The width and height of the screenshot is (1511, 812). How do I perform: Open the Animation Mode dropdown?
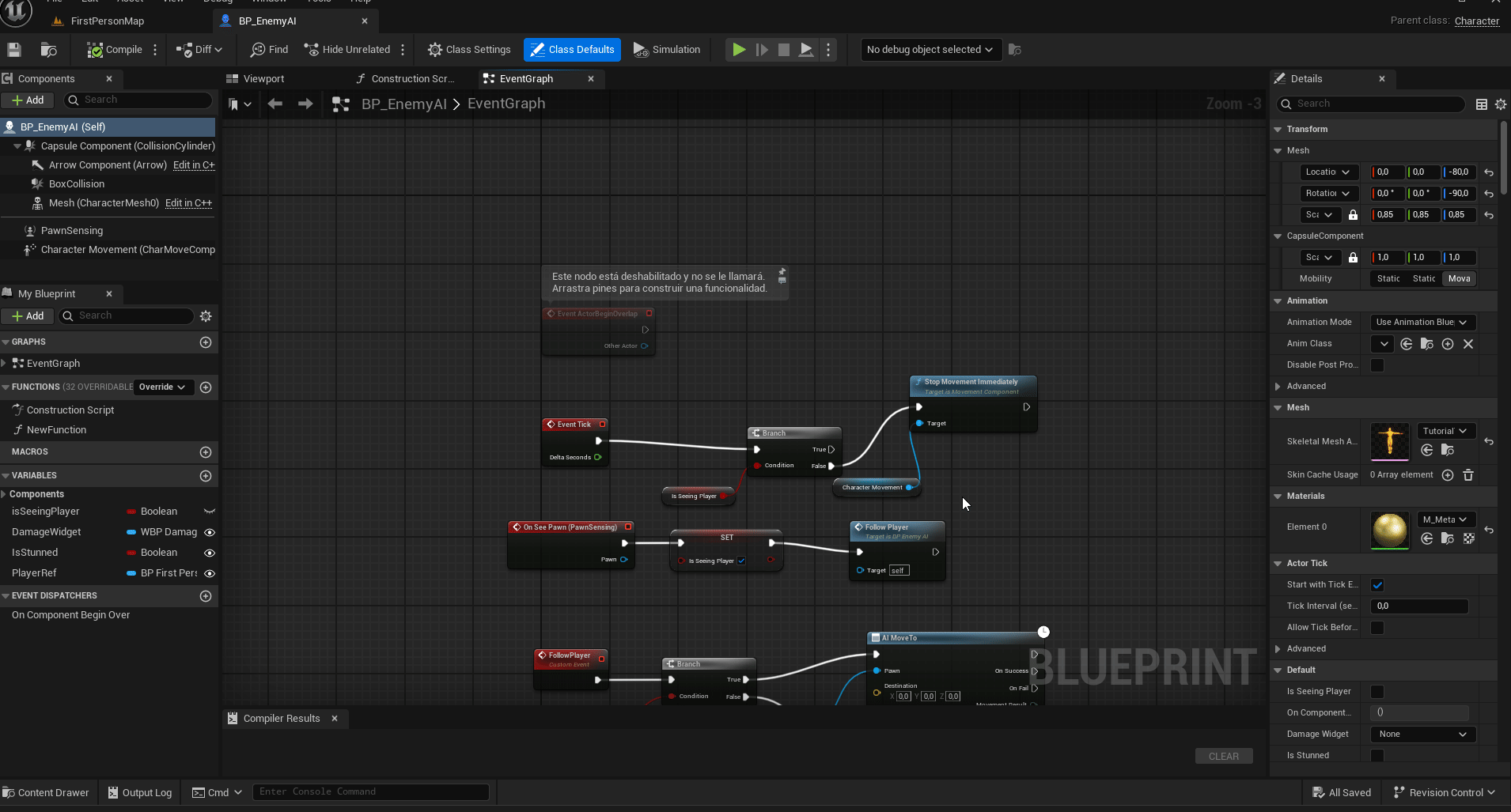coord(1422,323)
